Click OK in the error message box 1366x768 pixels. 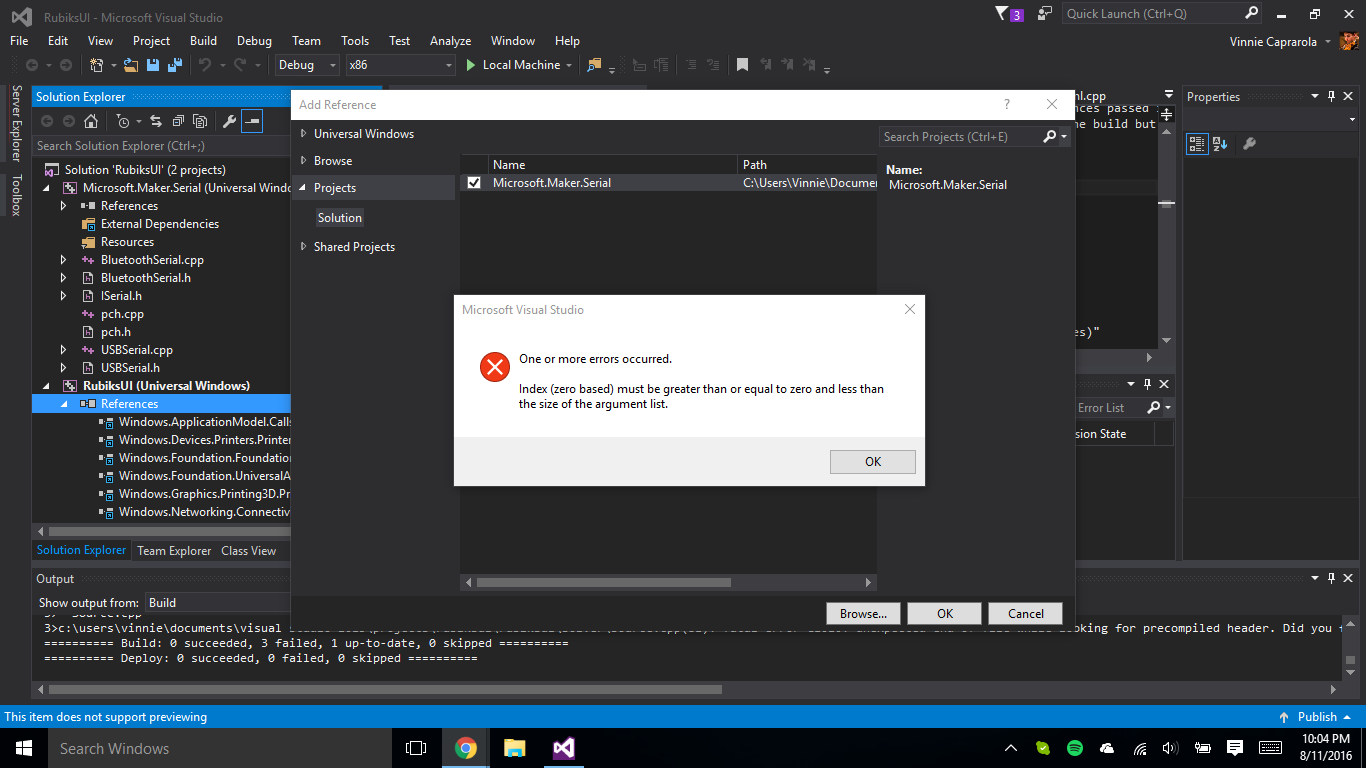(x=872, y=461)
